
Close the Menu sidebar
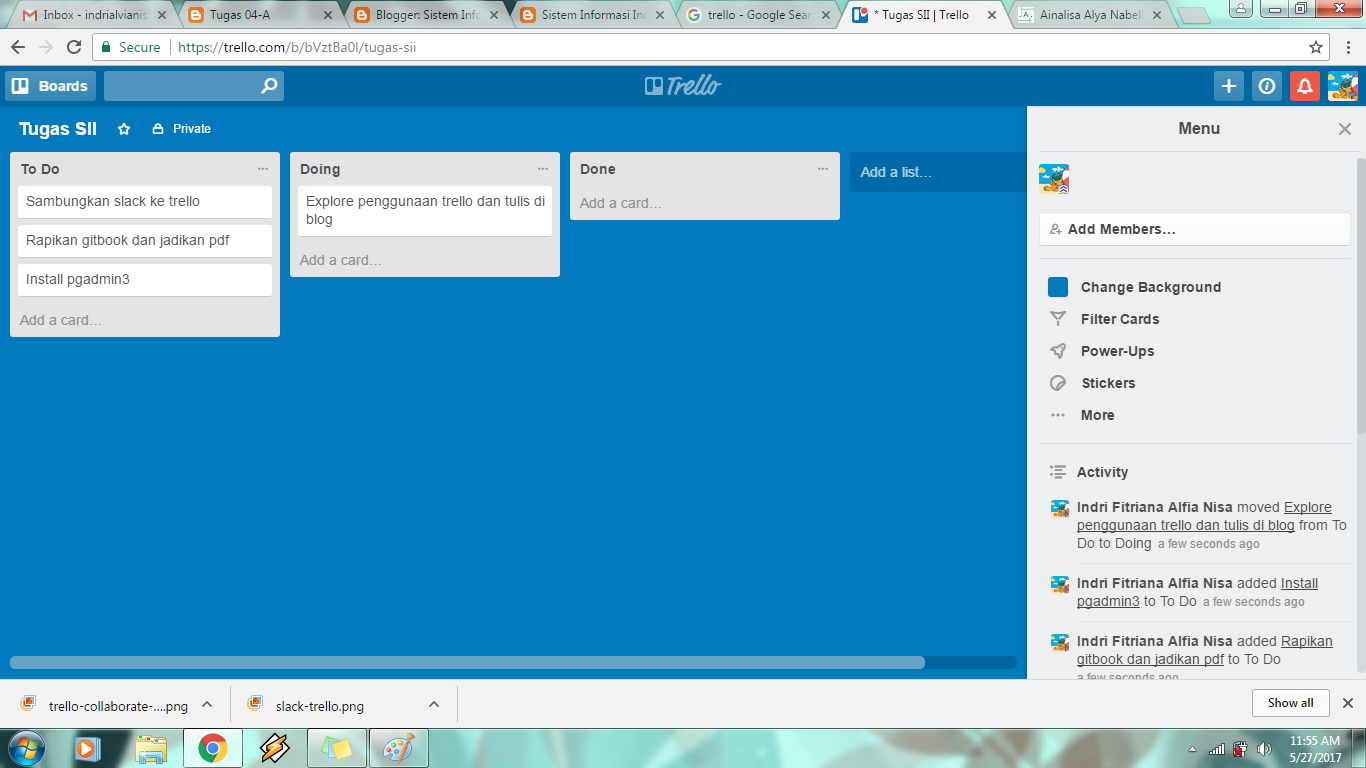1345,129
